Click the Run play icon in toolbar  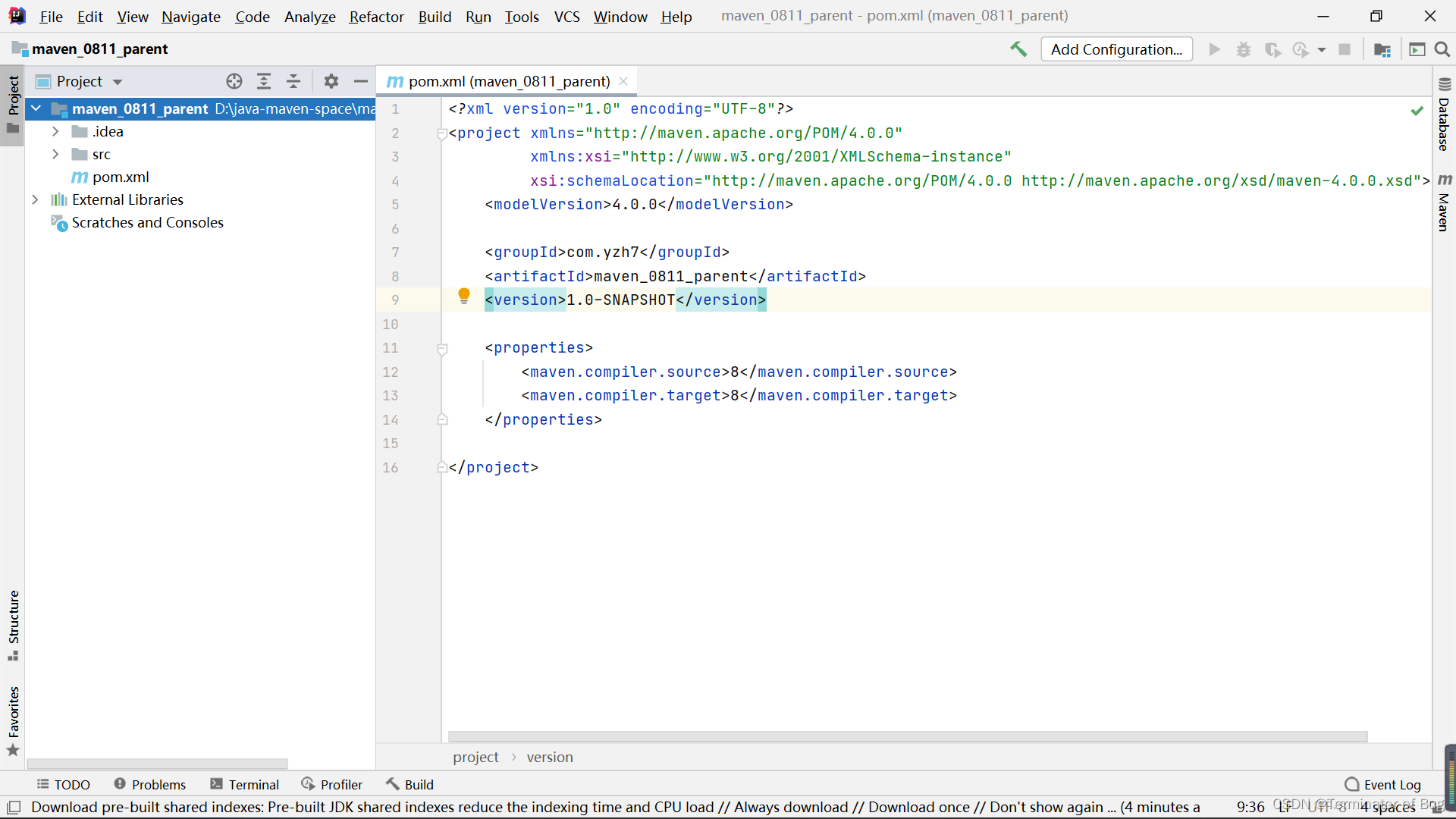tap(1214, 49)
